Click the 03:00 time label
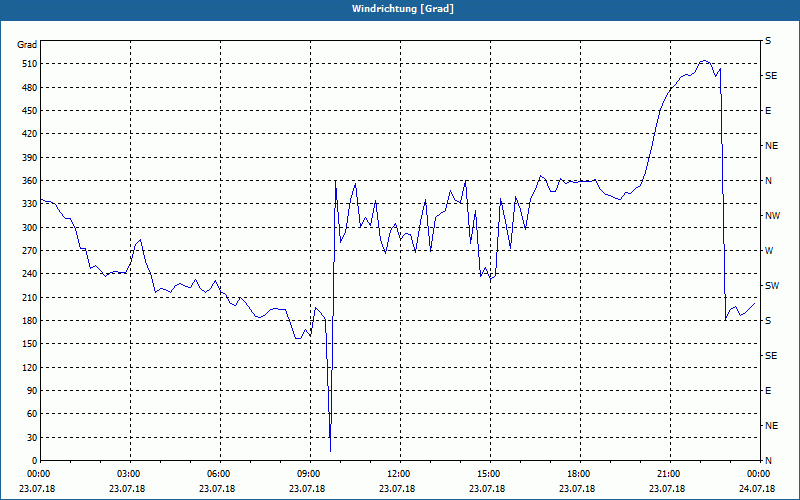The image size is (800, 500). click(131, 473)
